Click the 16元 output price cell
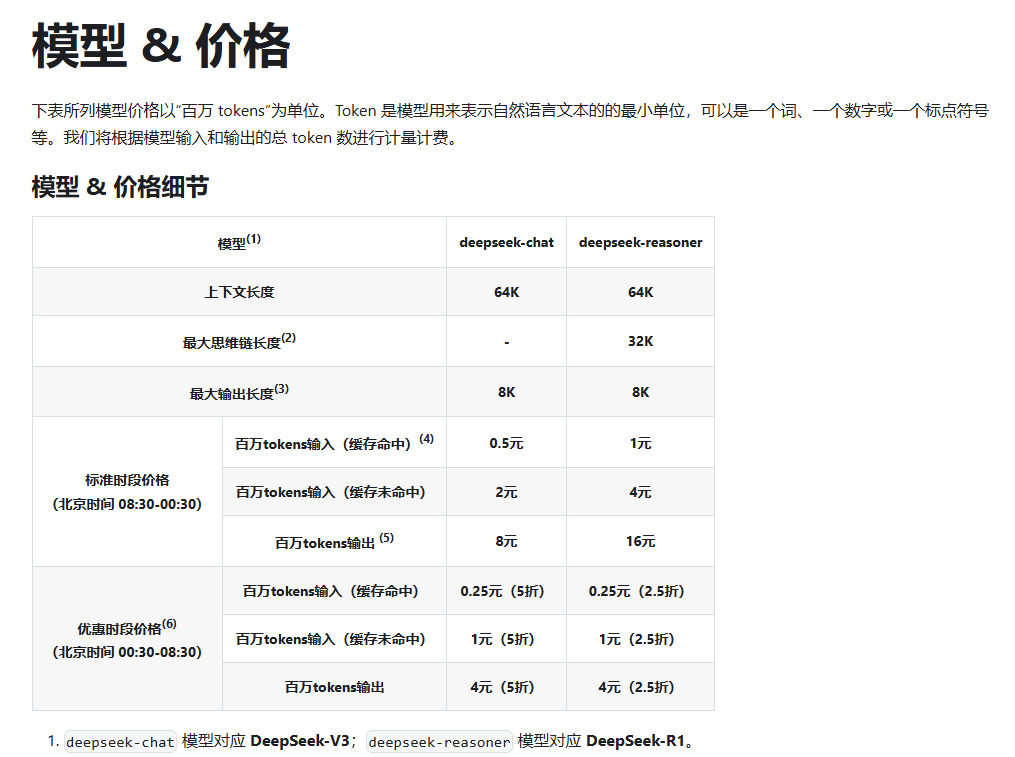 [640, 541]
